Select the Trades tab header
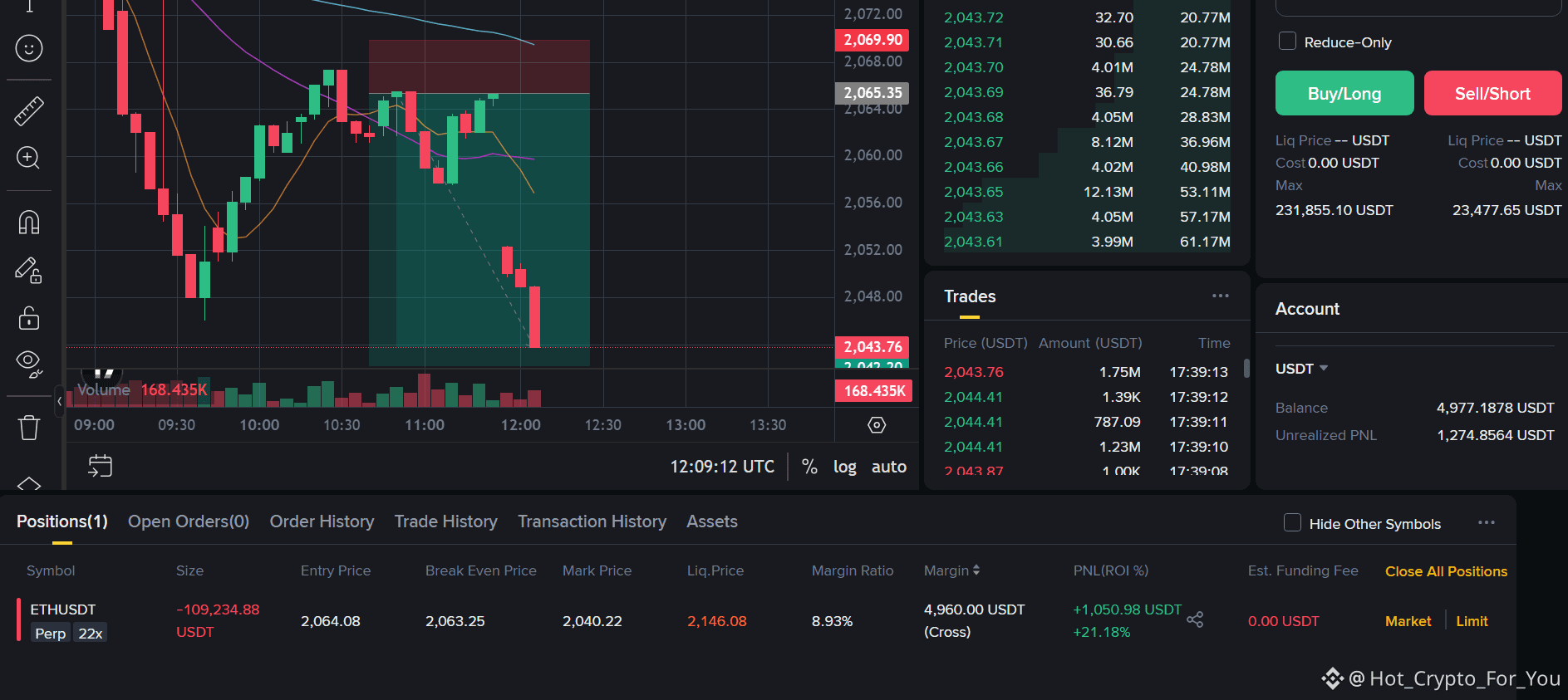The height and width of the screenshot is (700, 1568). [x=970, y=296]
